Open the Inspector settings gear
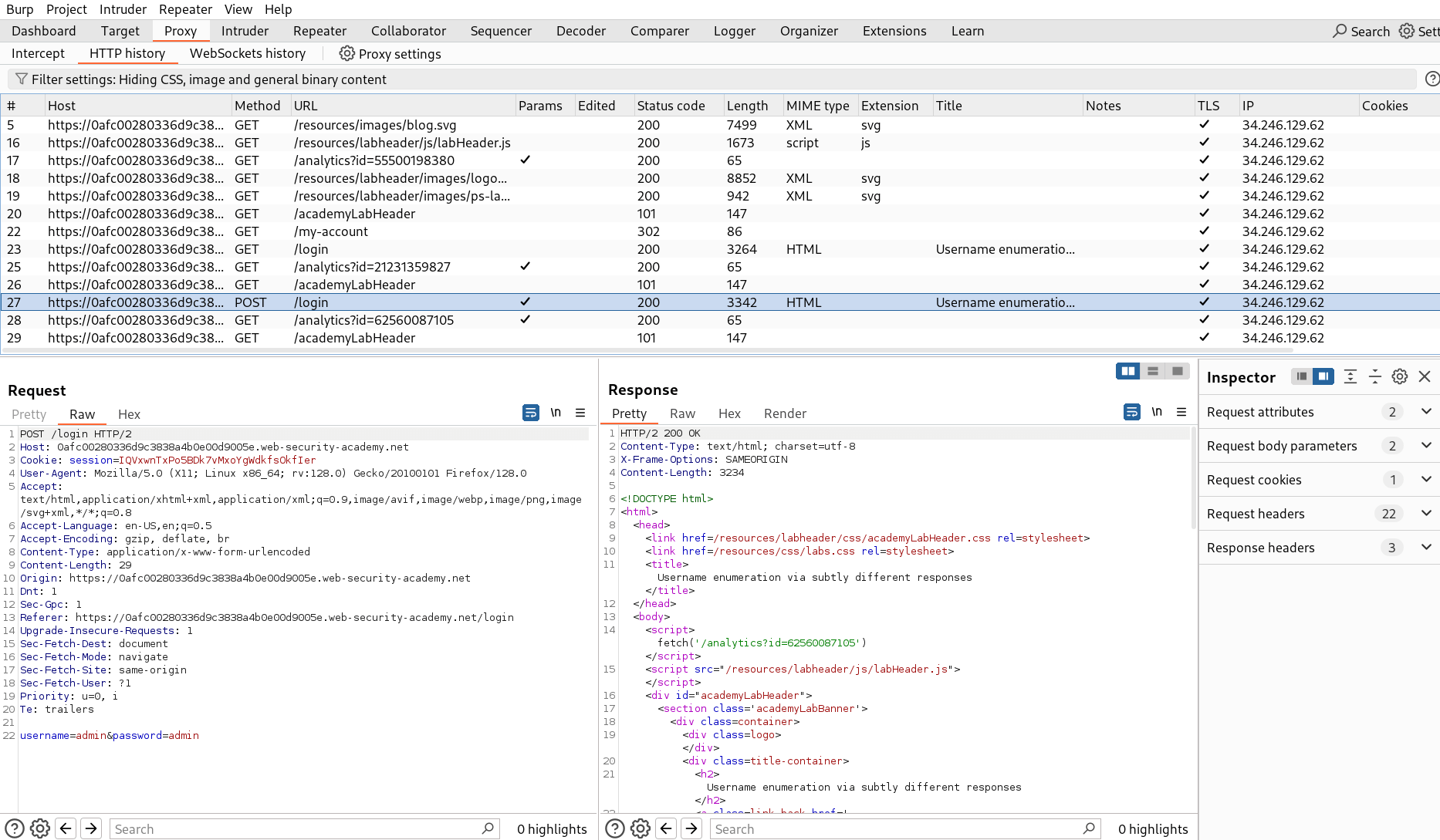 (x=1400, y=376)
